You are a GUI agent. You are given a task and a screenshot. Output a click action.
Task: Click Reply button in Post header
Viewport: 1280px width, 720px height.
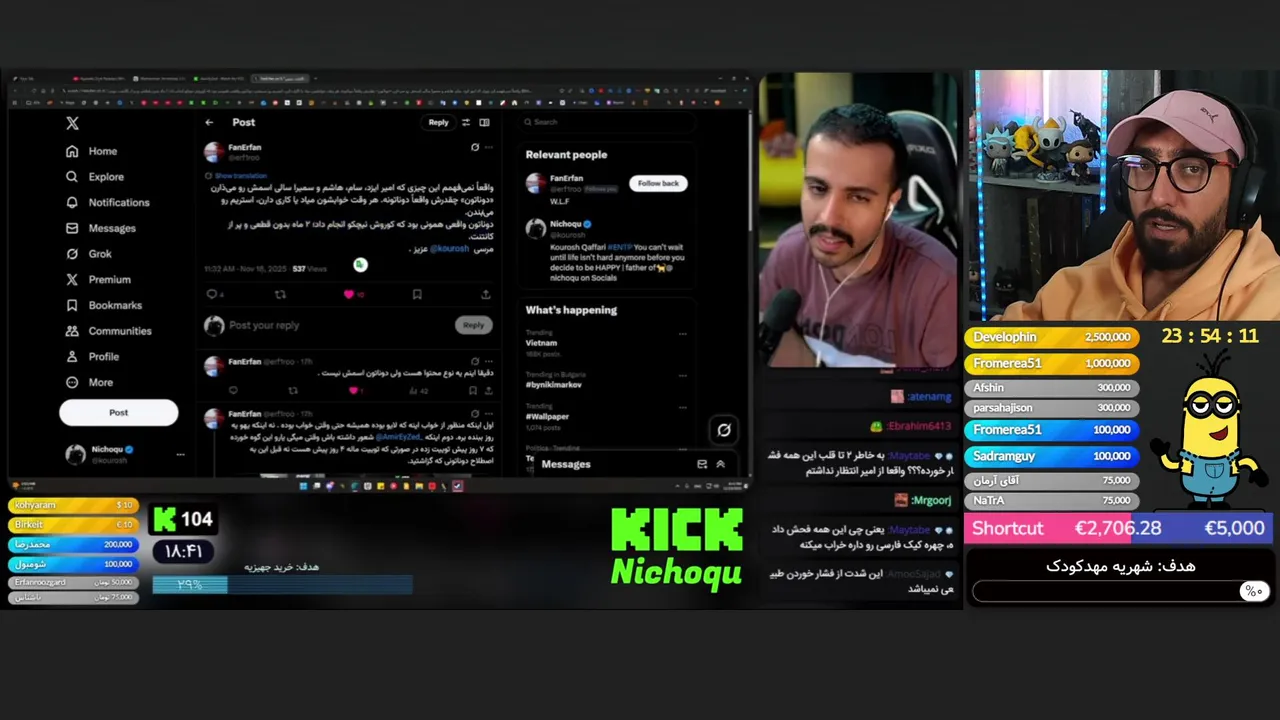(438, 122)
